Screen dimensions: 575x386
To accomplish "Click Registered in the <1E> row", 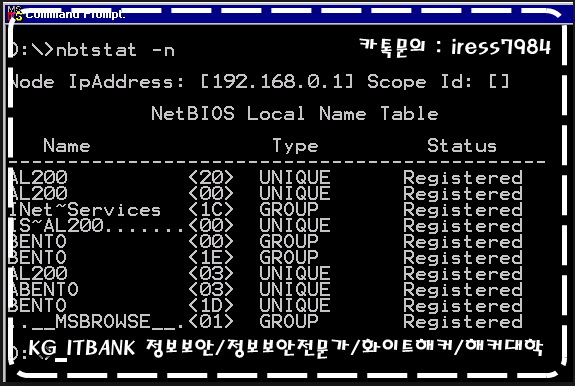I will click(x=463, y=258).
